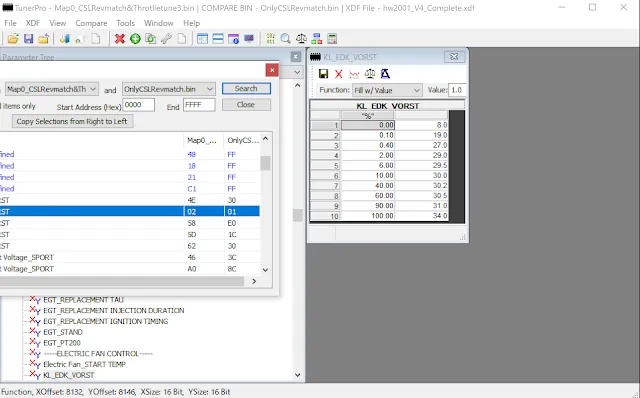Image resolution: width=640 pixels, height=398 pixels.
Task: Click the Parameter Tree scroll down arrow
Action: (297, 375)
